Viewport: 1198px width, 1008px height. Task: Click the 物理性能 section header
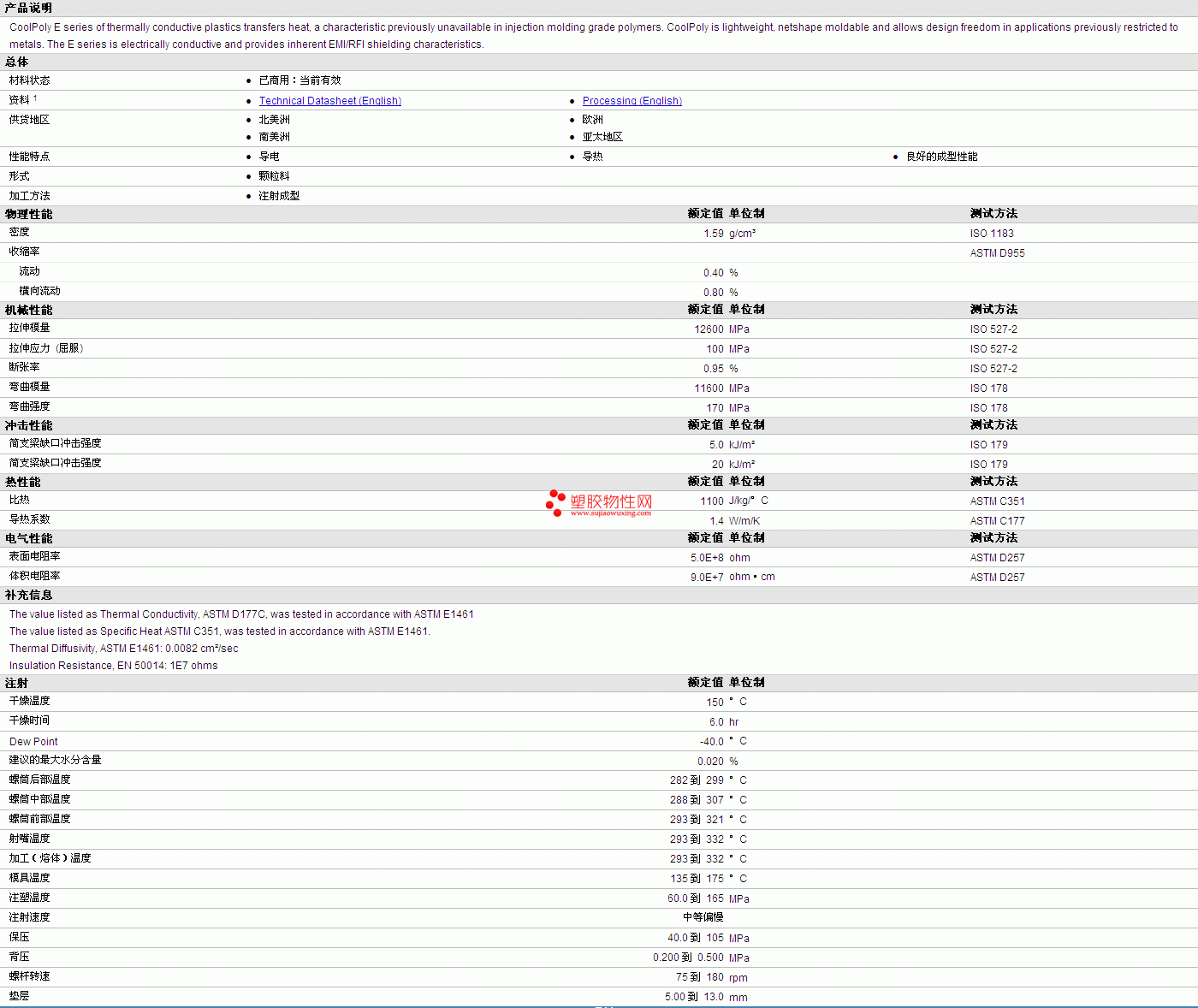(x=28, y=214)
